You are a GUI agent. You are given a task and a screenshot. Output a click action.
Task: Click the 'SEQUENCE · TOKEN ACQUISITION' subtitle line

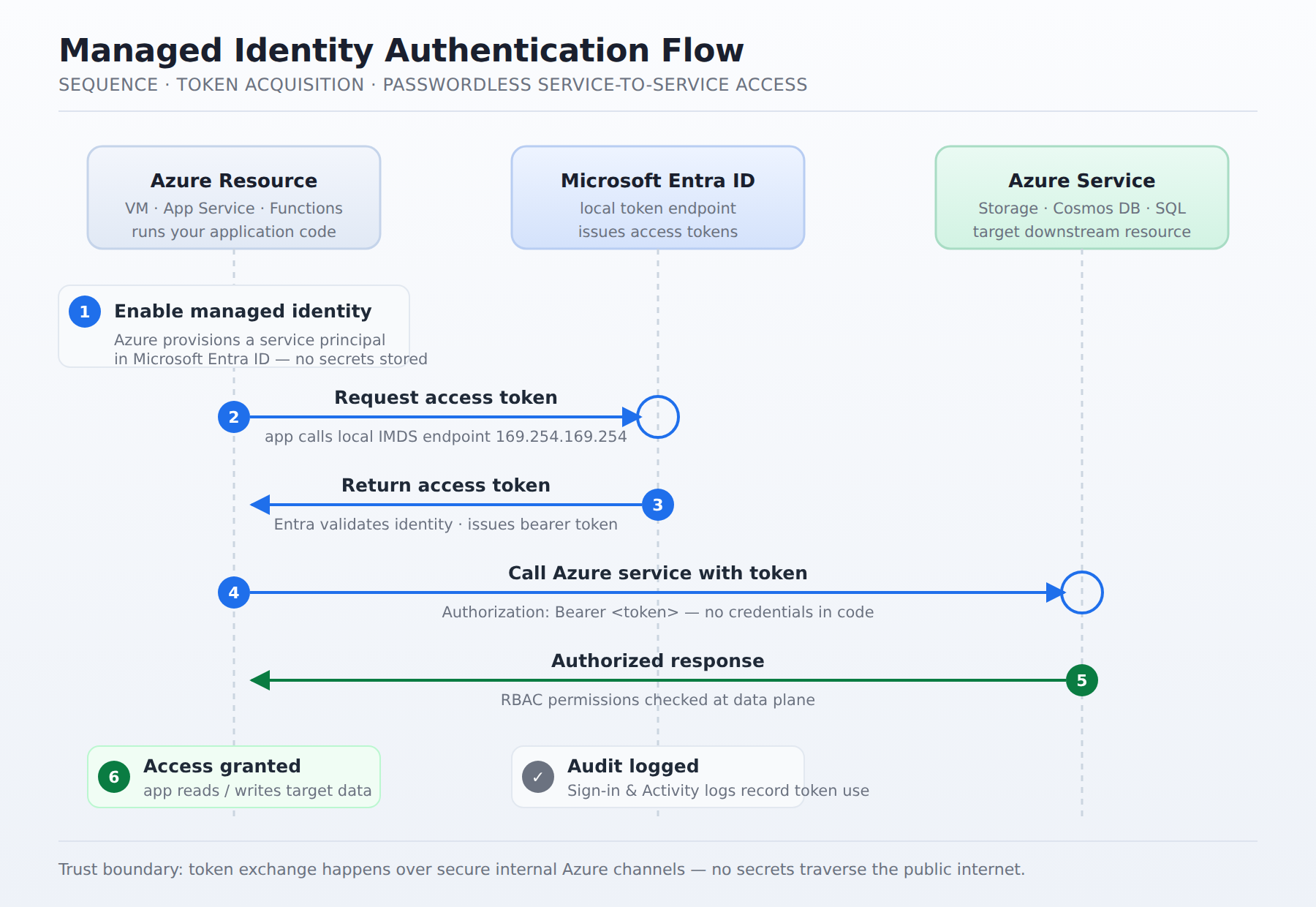tap(433, 85)
